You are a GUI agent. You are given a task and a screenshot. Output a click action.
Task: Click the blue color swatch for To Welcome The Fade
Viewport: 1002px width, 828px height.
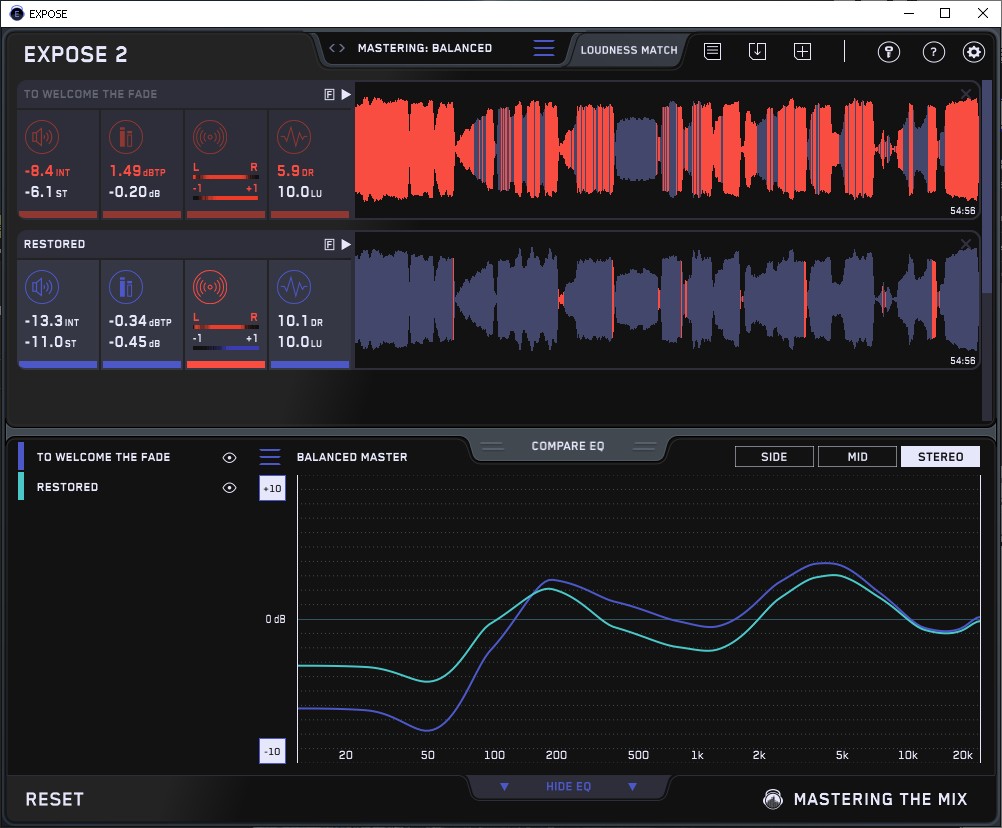21,457
